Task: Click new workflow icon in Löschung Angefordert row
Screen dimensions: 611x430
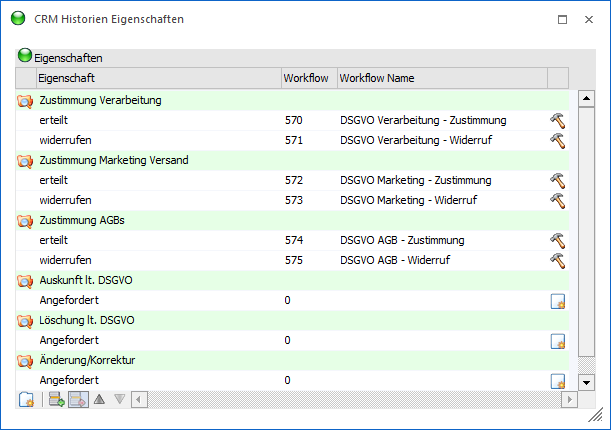Action: pos(558,341)
